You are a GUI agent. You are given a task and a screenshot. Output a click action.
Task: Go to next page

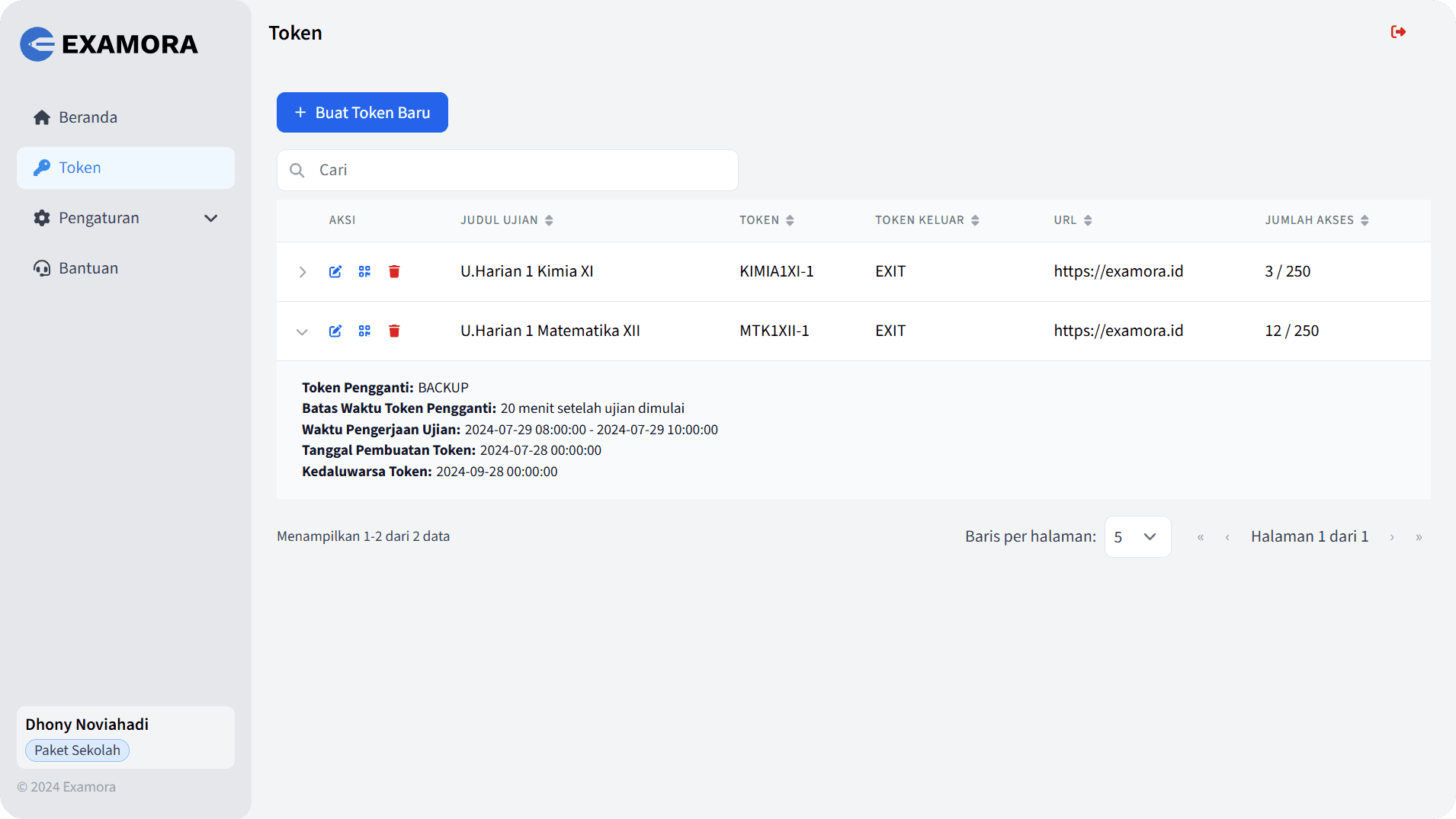click(x=1392, y=537)
